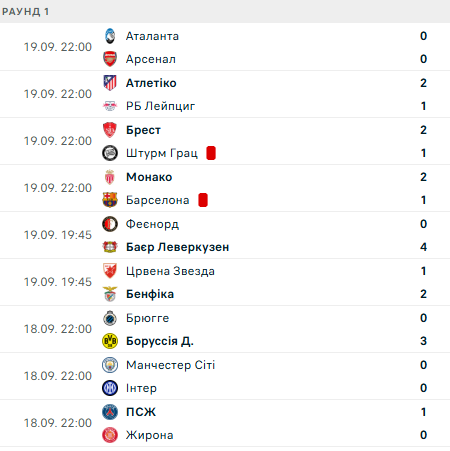Click the Манчестер Сіті crest icon

110,365
